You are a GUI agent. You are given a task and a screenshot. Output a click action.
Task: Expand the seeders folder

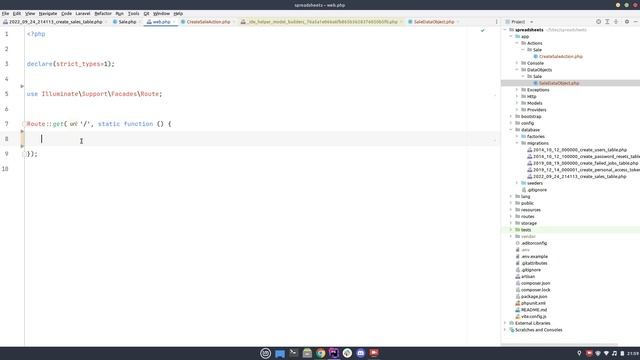click(x=517, y=183)
